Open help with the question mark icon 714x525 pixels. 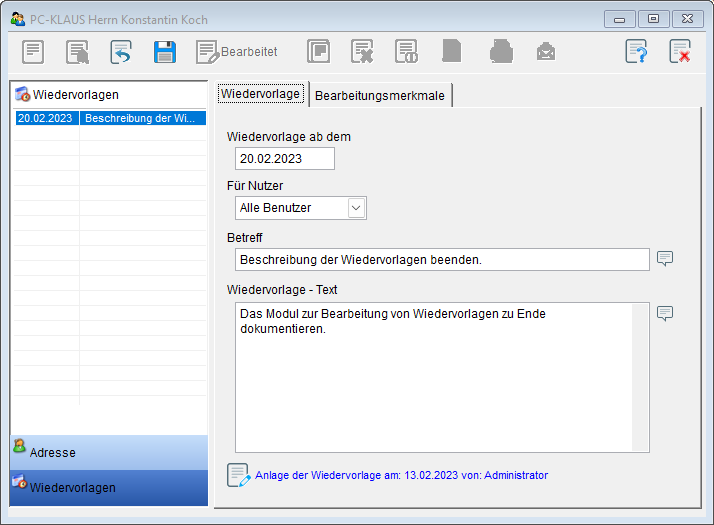click(636, 52)
